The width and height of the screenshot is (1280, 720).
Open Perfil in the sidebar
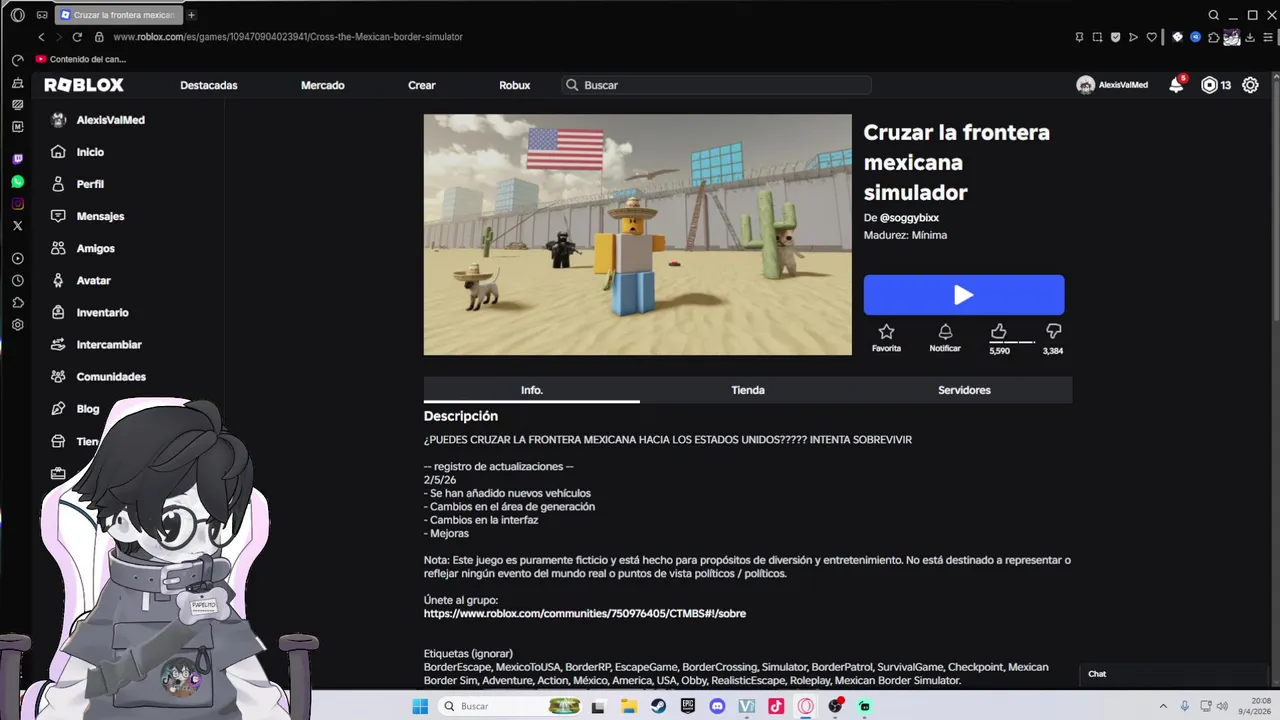pos(90,184)
